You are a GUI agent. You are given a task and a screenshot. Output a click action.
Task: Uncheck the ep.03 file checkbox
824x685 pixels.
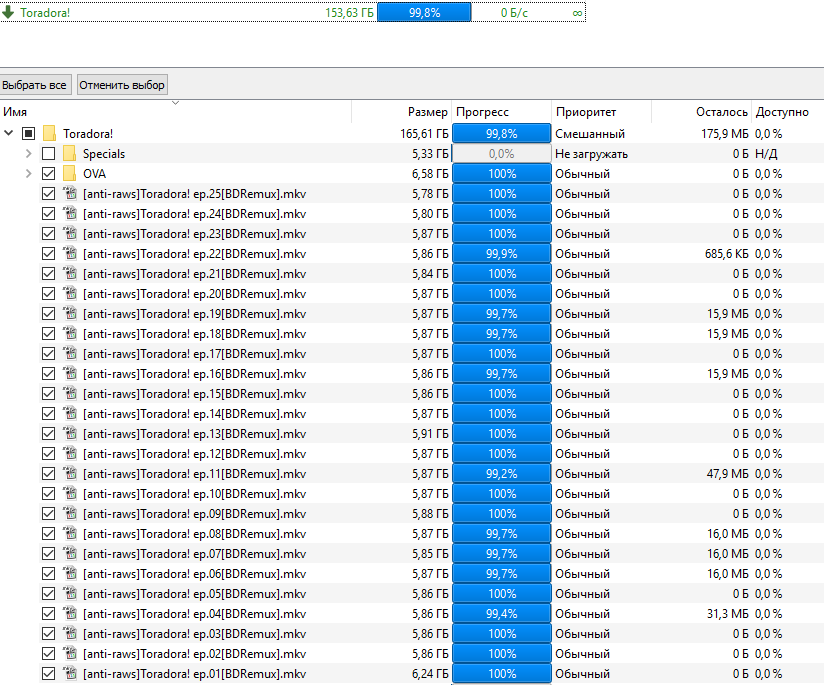(48, 633)
